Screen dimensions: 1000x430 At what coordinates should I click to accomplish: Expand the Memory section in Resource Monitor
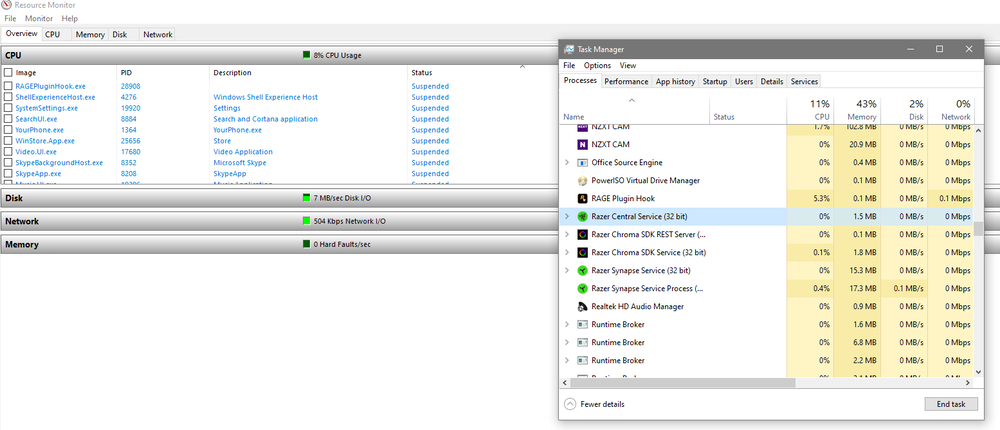tap(279, 245)
